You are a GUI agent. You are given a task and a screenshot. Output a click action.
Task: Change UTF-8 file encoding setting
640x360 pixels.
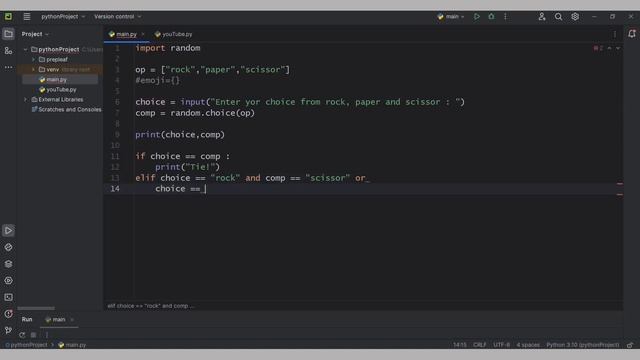[x=501, y=345]
